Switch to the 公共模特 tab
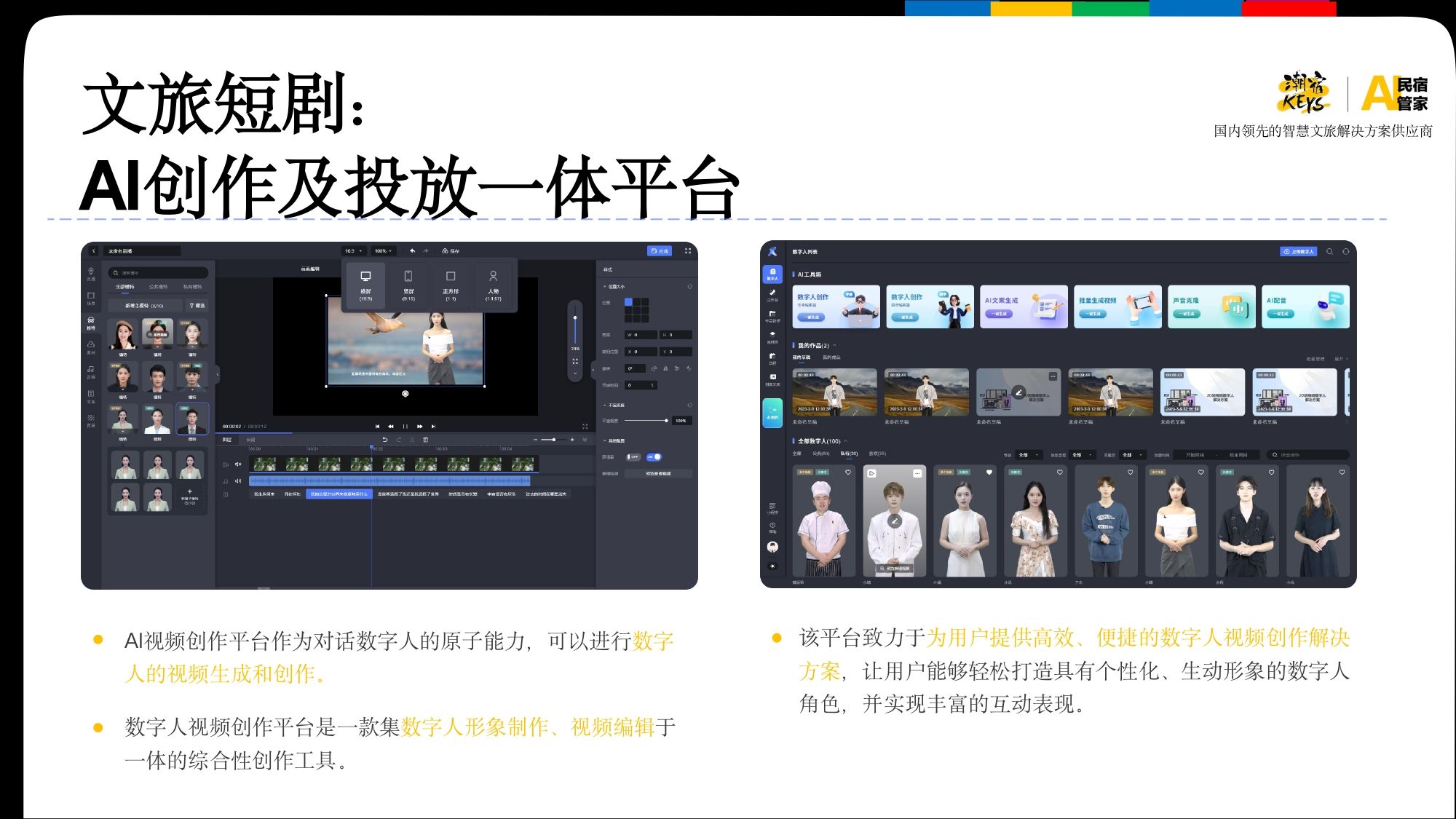Screen dimensions: 1456x819 click(x=158, y=287)
